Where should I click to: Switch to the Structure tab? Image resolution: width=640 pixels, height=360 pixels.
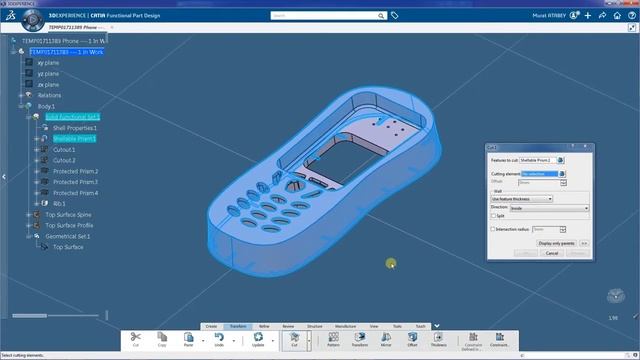315,326
